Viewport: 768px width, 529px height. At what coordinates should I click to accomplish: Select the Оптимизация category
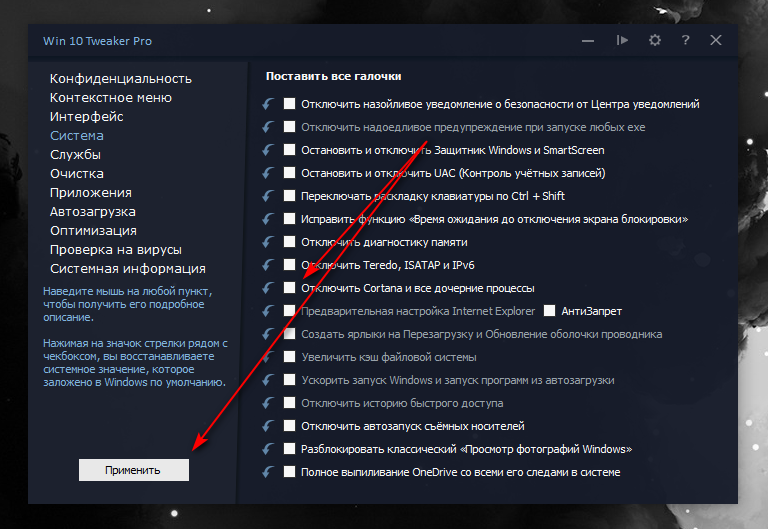coord(93,231)
